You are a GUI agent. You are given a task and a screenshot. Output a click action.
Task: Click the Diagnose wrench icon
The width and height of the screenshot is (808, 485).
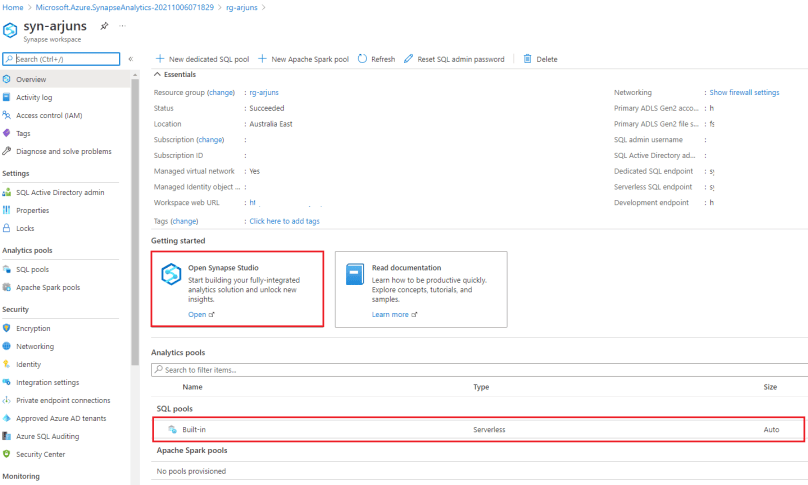6,151
